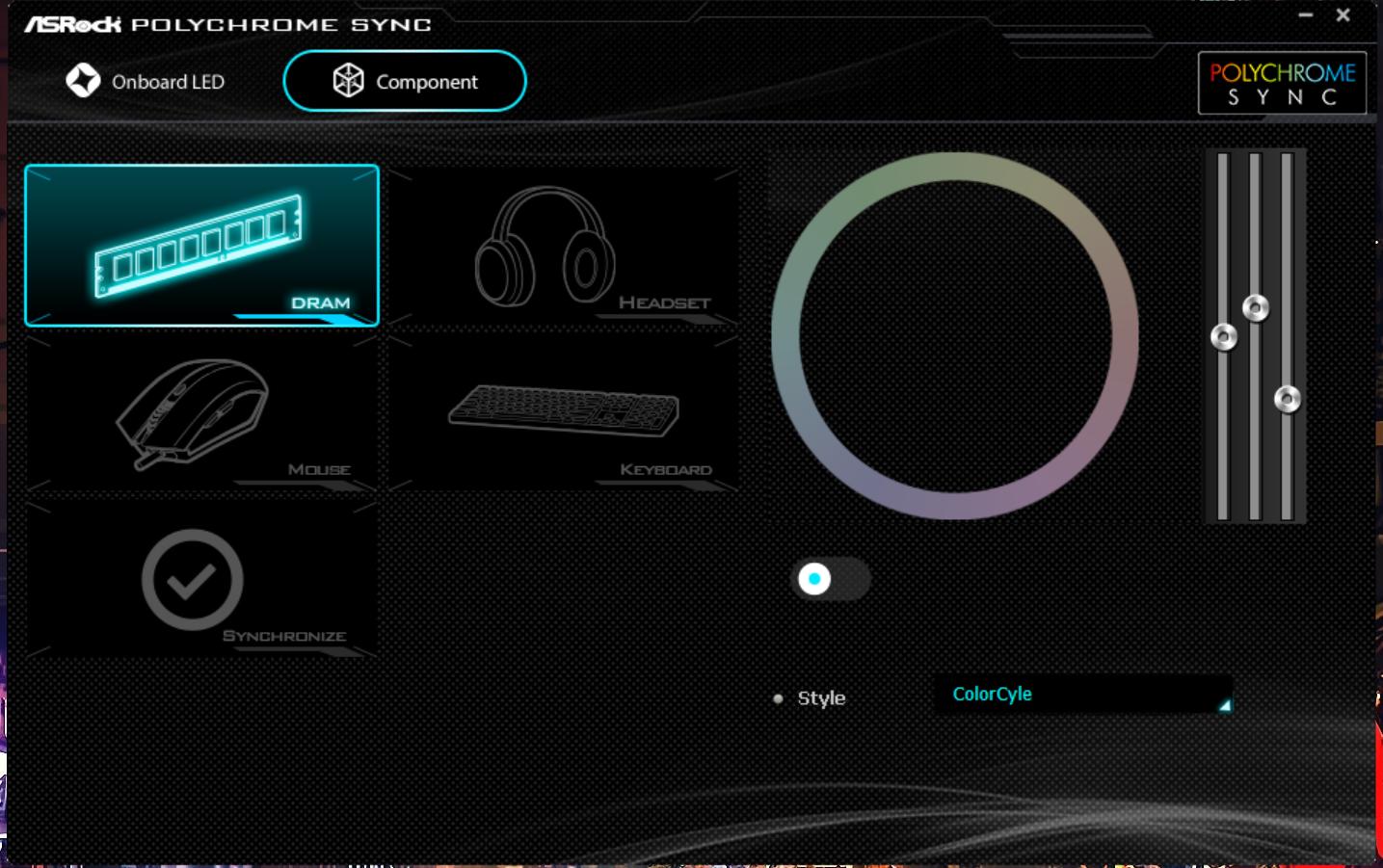Click the ASRock Polychrome Sync title text
The height and width of the screenshot is (868, 1383).
tap(227, 24)
